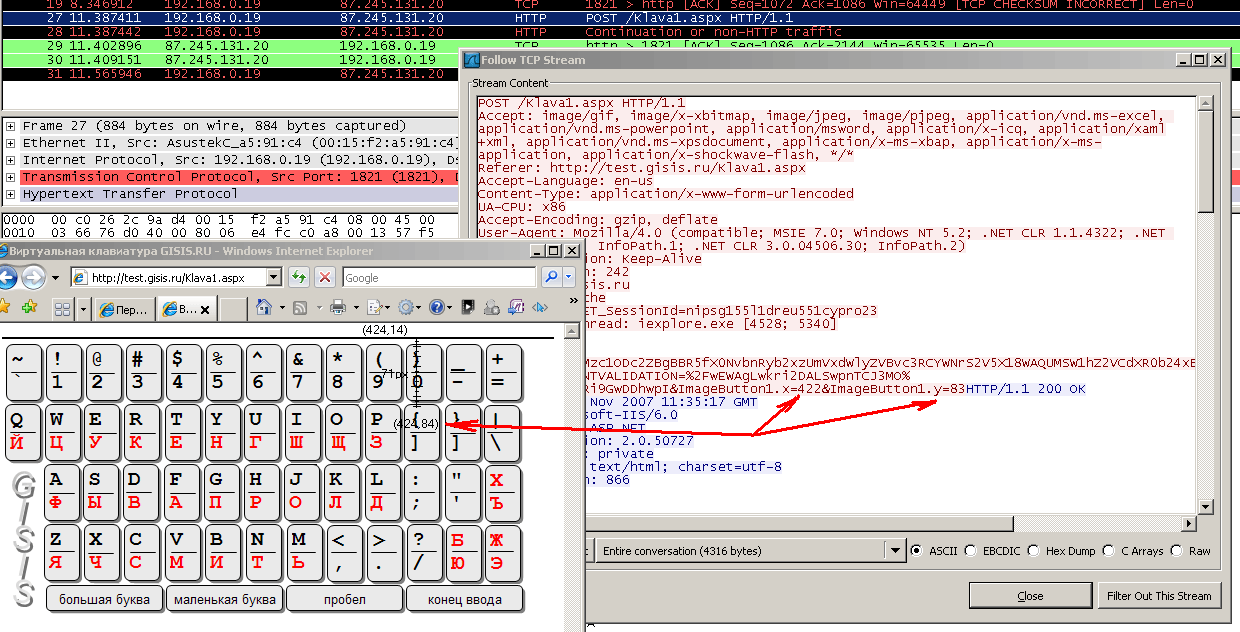Select the C Arrays radio button
The width and height of the screenshot is (1240, 632).
[x=1108, y=550]
